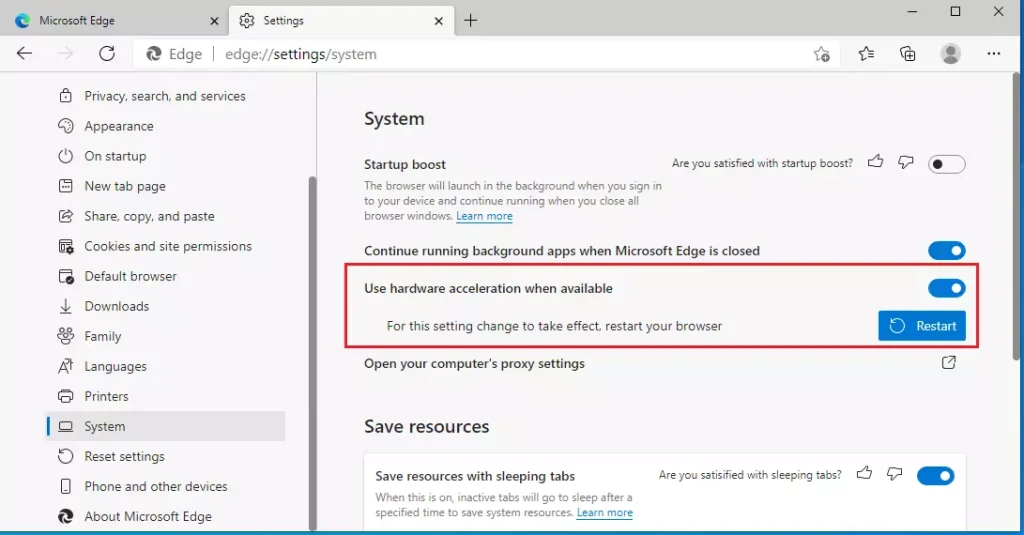Open Share, copy, and paste settings
1024x535 pixels.
[x=165, y=216]
